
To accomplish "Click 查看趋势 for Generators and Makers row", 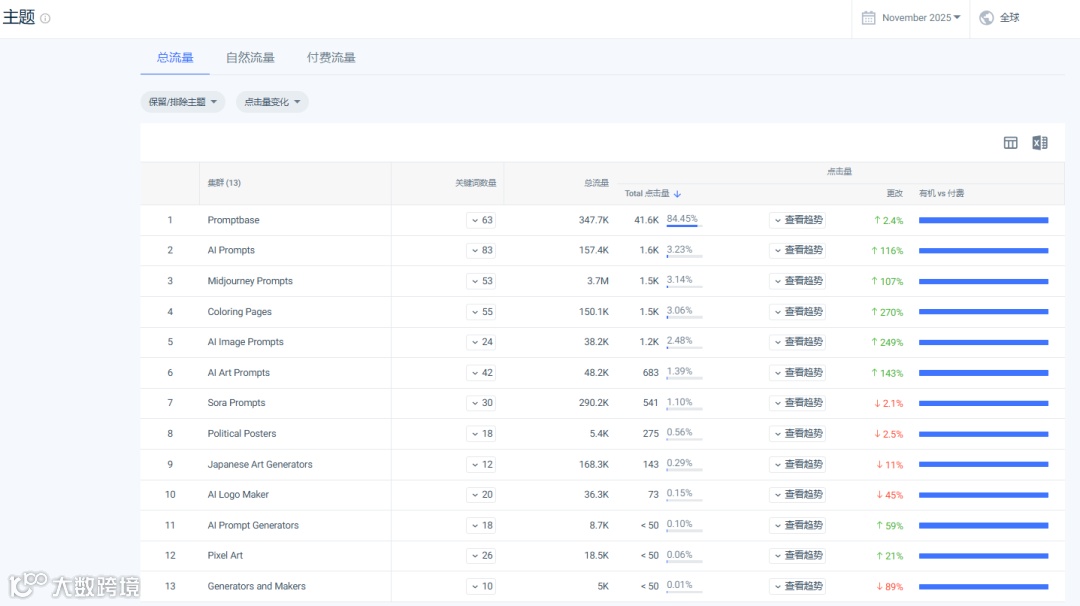I will (798, 586).
